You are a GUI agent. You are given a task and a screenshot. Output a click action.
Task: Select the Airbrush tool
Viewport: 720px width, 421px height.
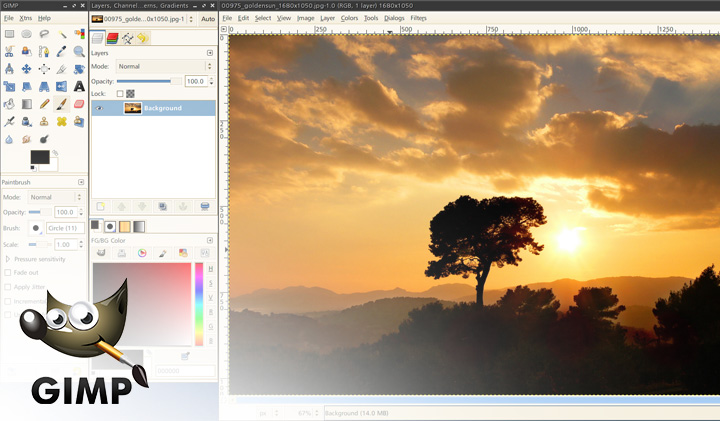coord(9,122)
